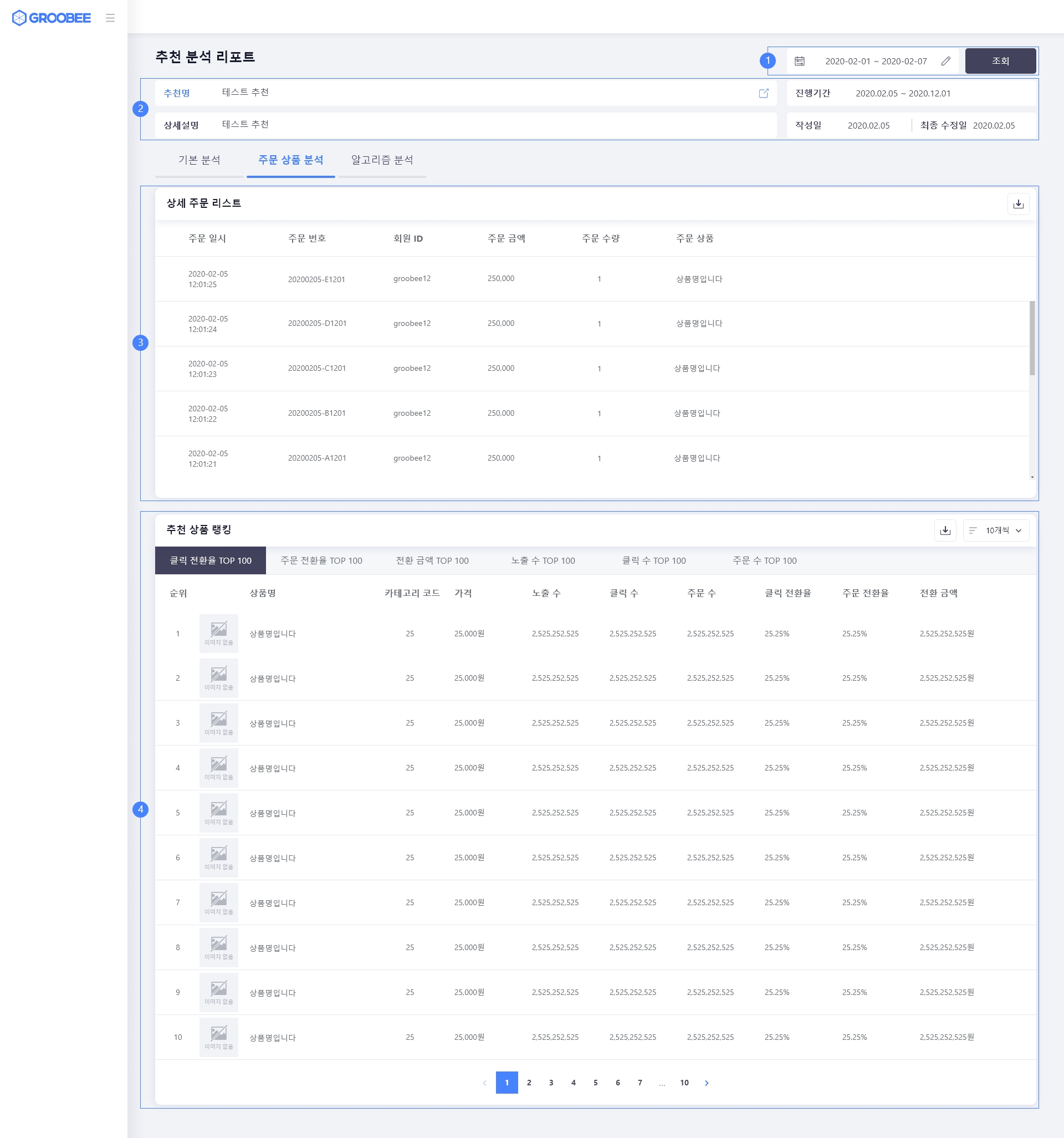
Task: Open the 10개씩 rows-per-page dropdown
Action: tap(996, 530)
